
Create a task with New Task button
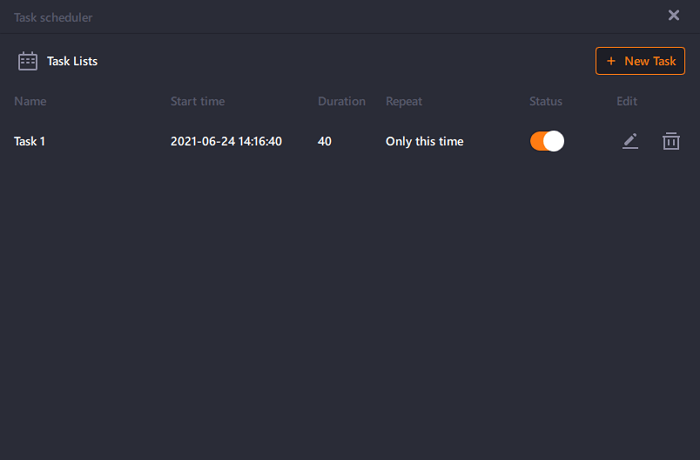640,61
